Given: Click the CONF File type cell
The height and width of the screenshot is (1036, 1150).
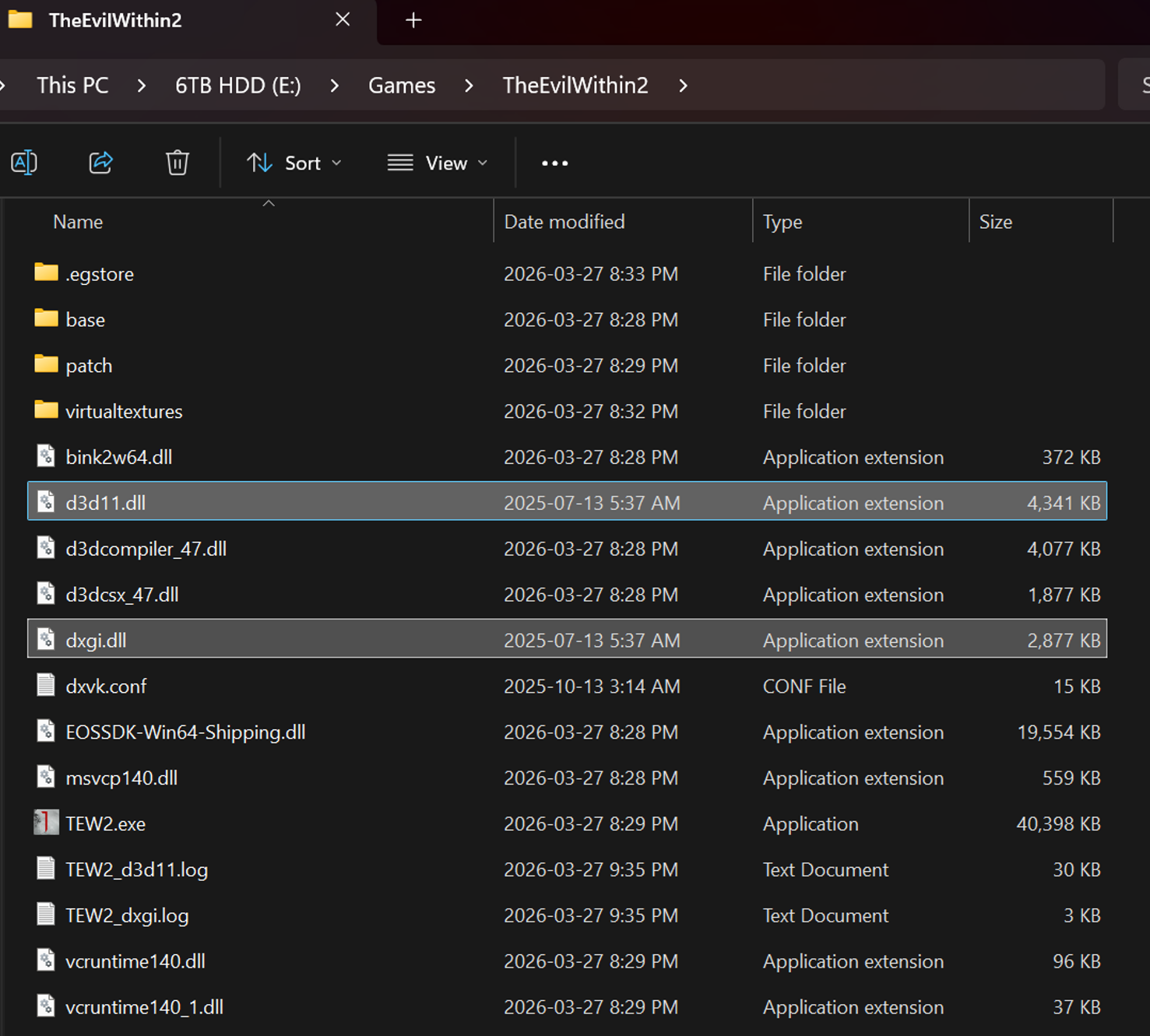Looking at the screenshot, I should [804, 687].
